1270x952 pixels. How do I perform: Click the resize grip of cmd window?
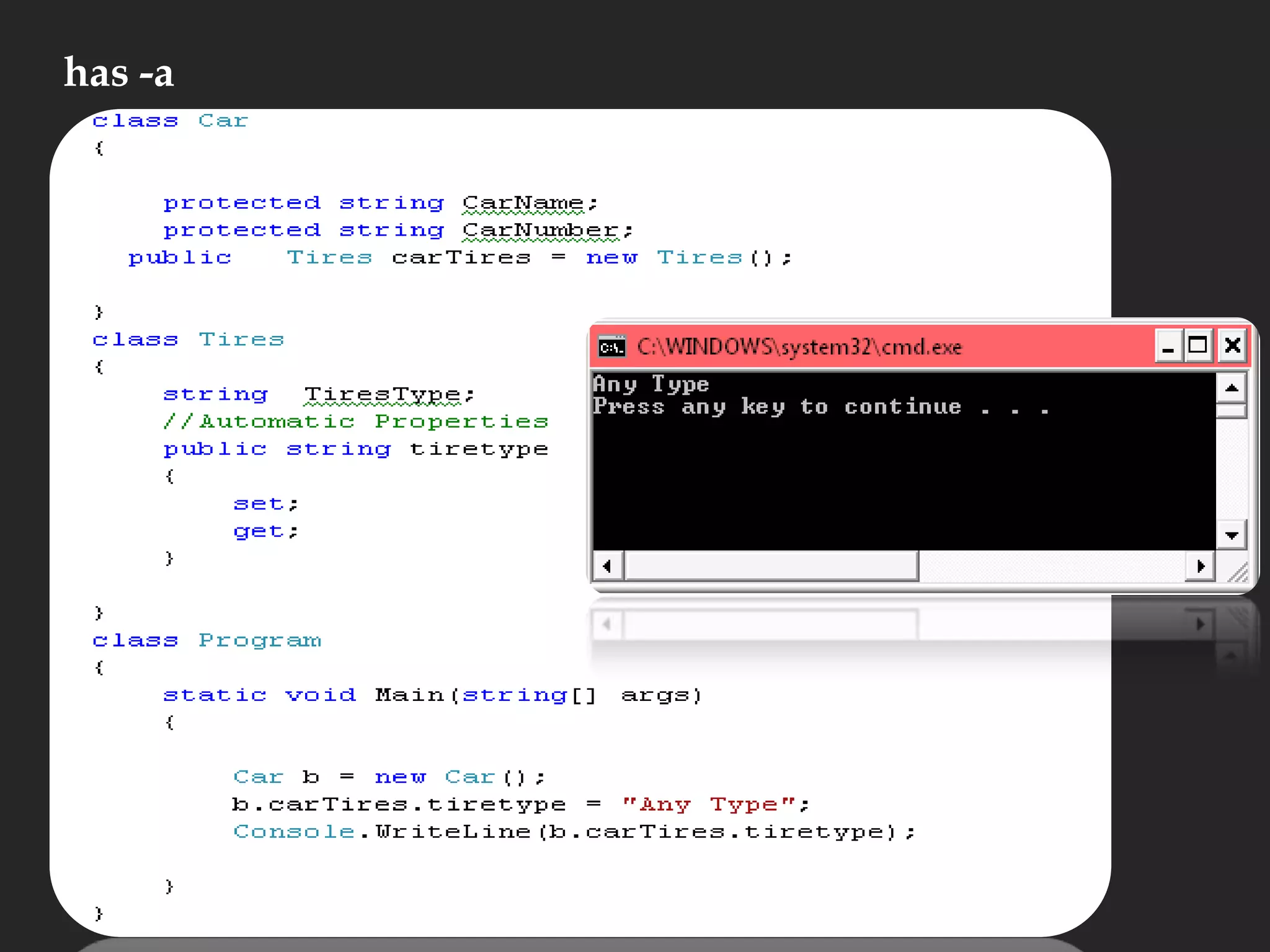coord(1238,573)
